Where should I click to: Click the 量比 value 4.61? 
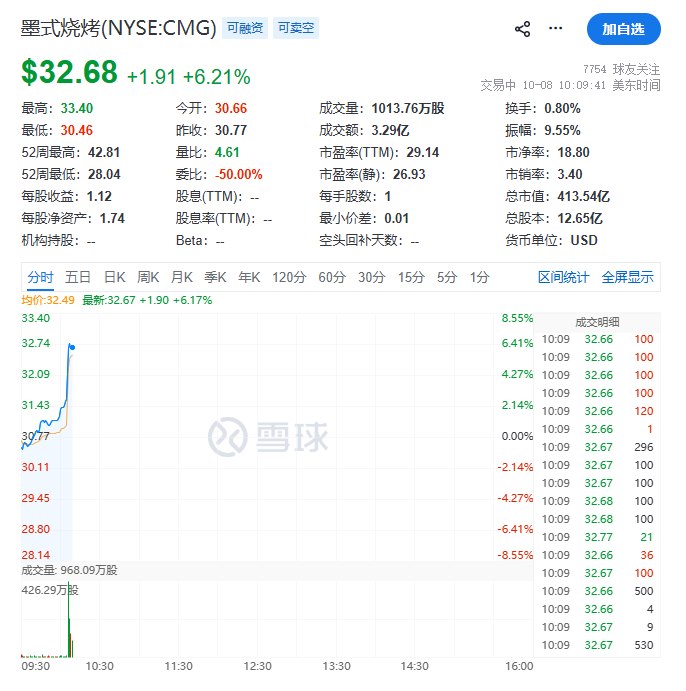(227, 152)
